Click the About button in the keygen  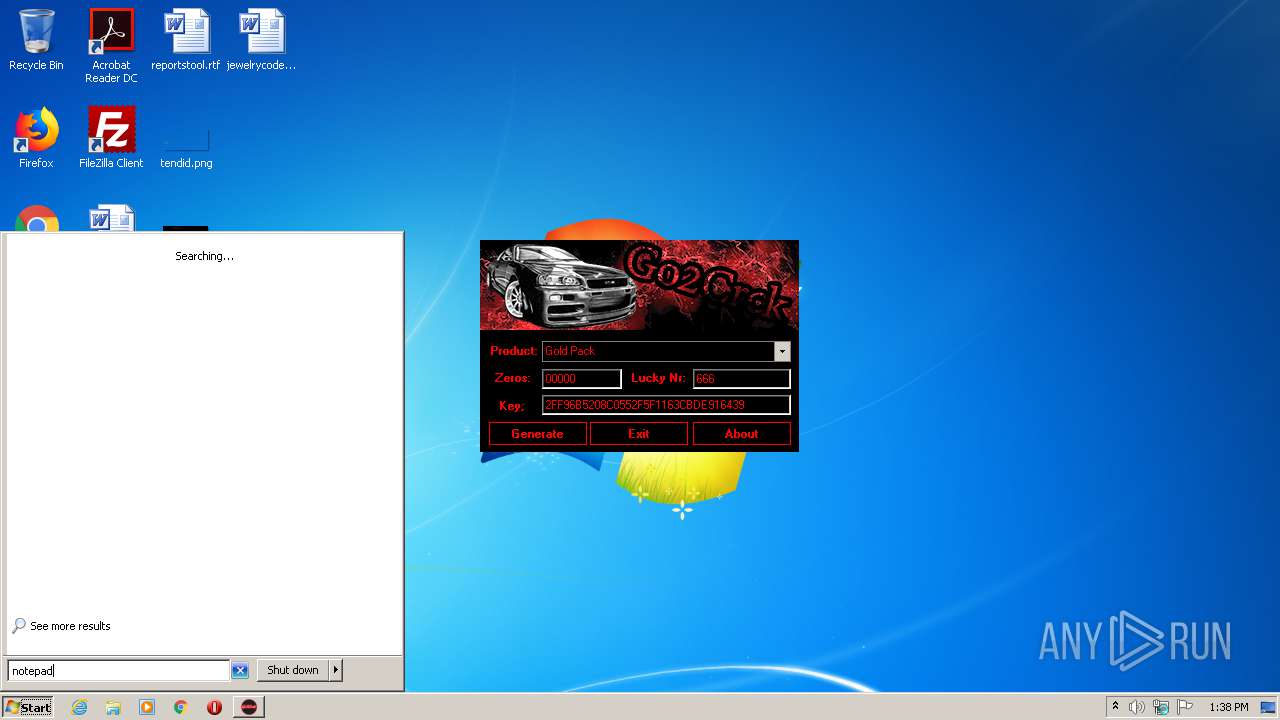(741, 434)
